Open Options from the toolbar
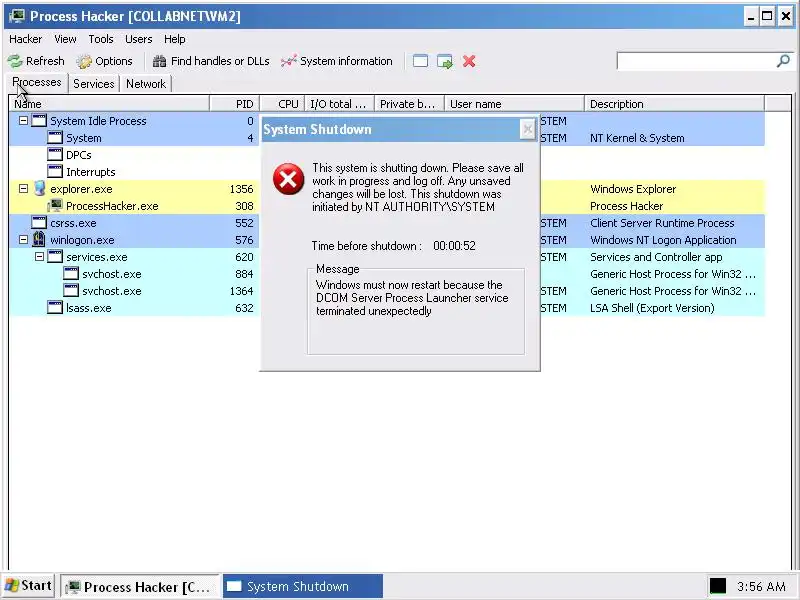Image resolution: width=800 pixels, height=600 pixels. point(105,61)
